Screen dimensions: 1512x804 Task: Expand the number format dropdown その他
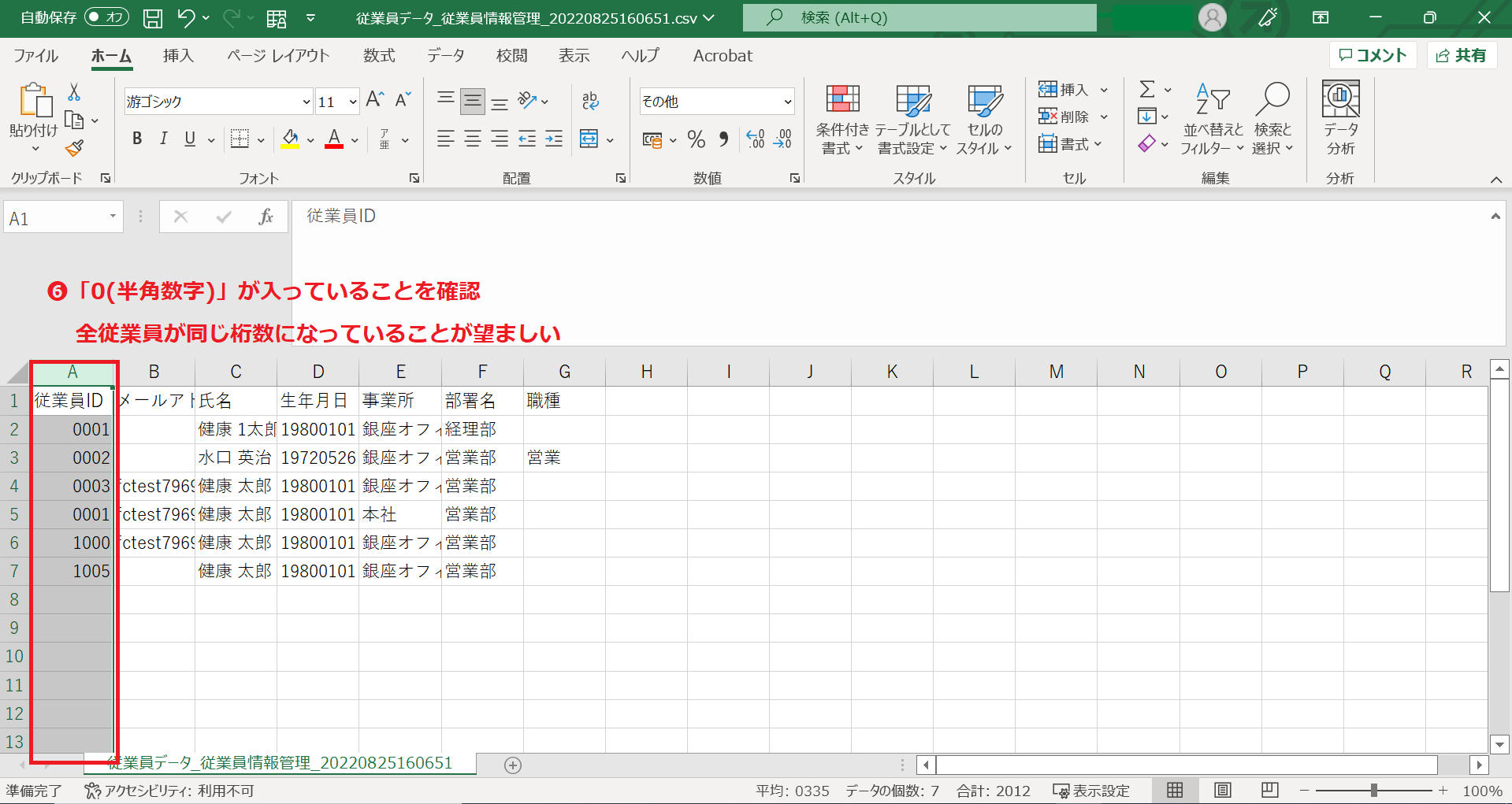tap(787, 102)
